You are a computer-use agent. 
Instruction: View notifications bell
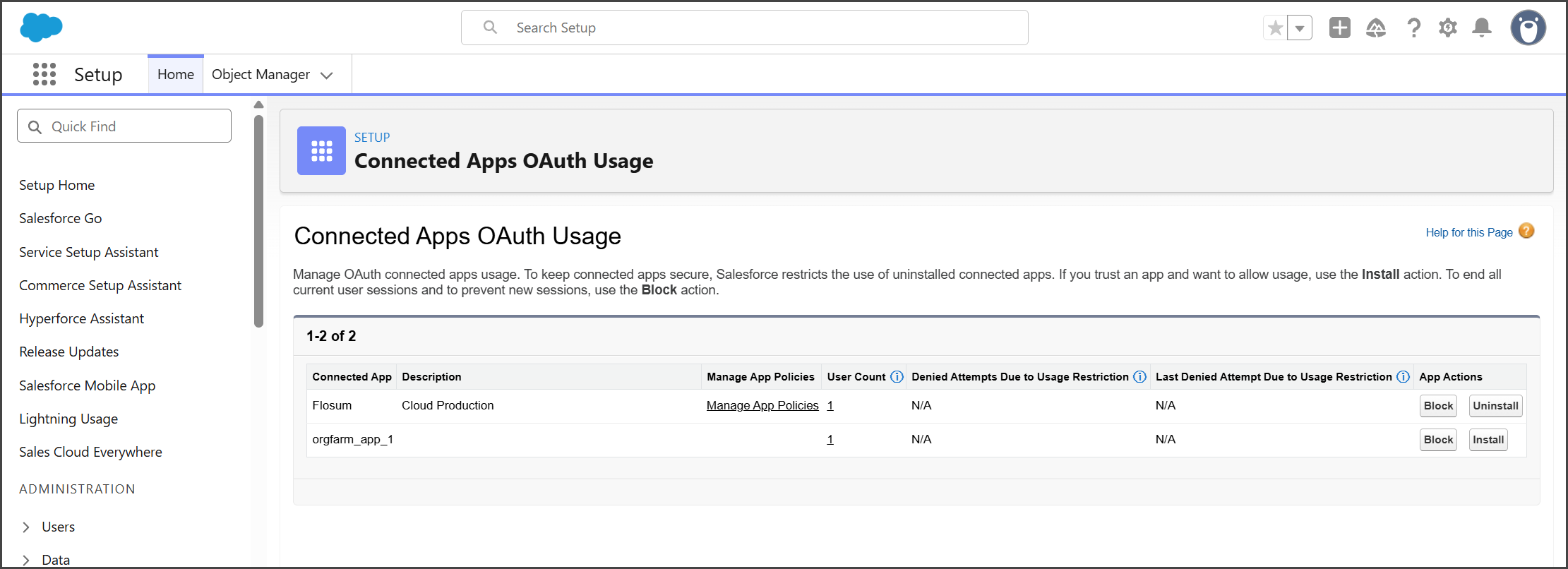click(x=1482, y=28)
